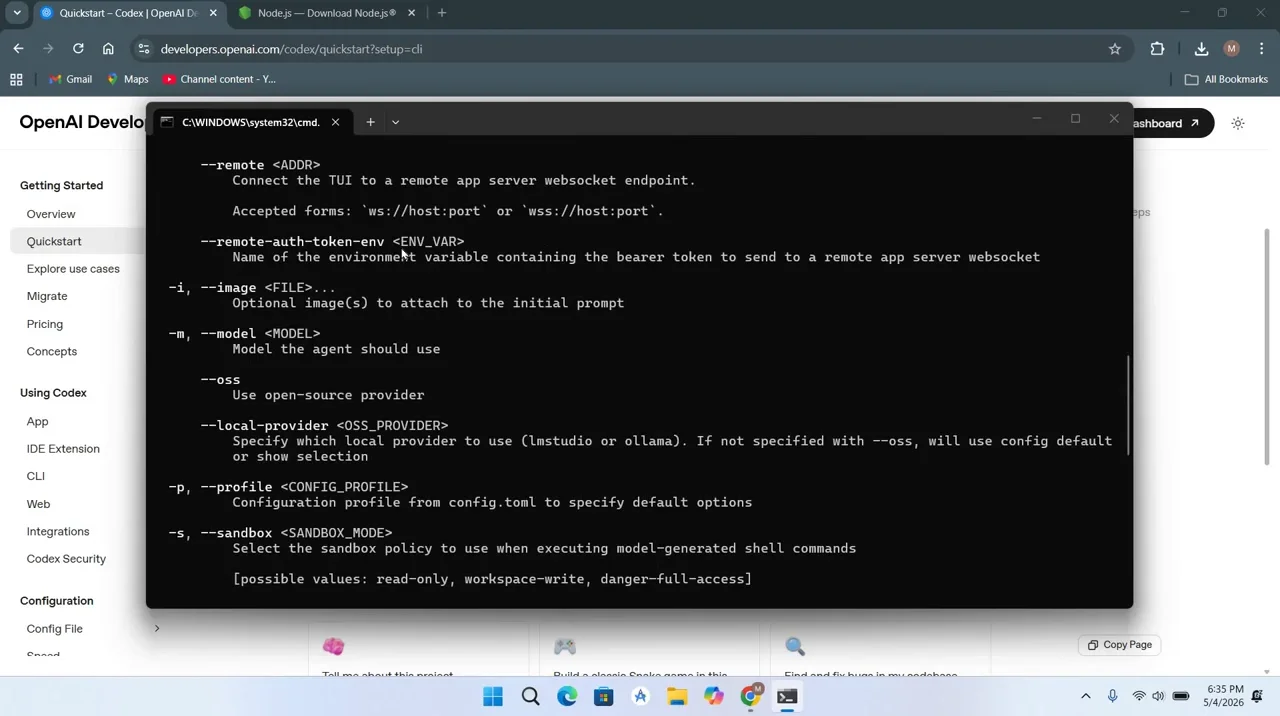This screenshot has width=1280, height=716.
Task: Open Chrome downloads icon
Action: click(x=1201, y=48)
